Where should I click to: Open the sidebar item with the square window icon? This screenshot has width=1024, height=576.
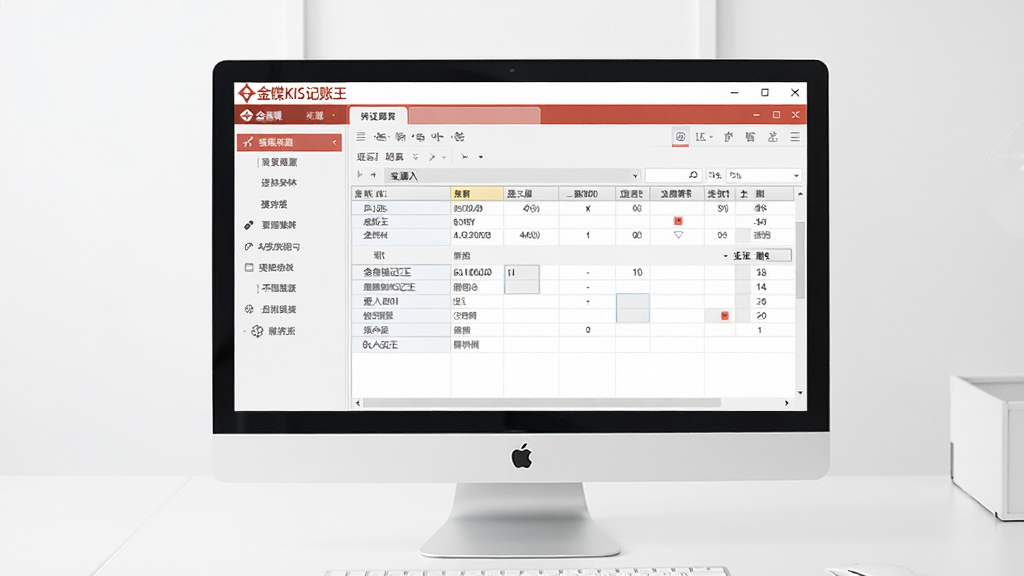coord(269,267)
